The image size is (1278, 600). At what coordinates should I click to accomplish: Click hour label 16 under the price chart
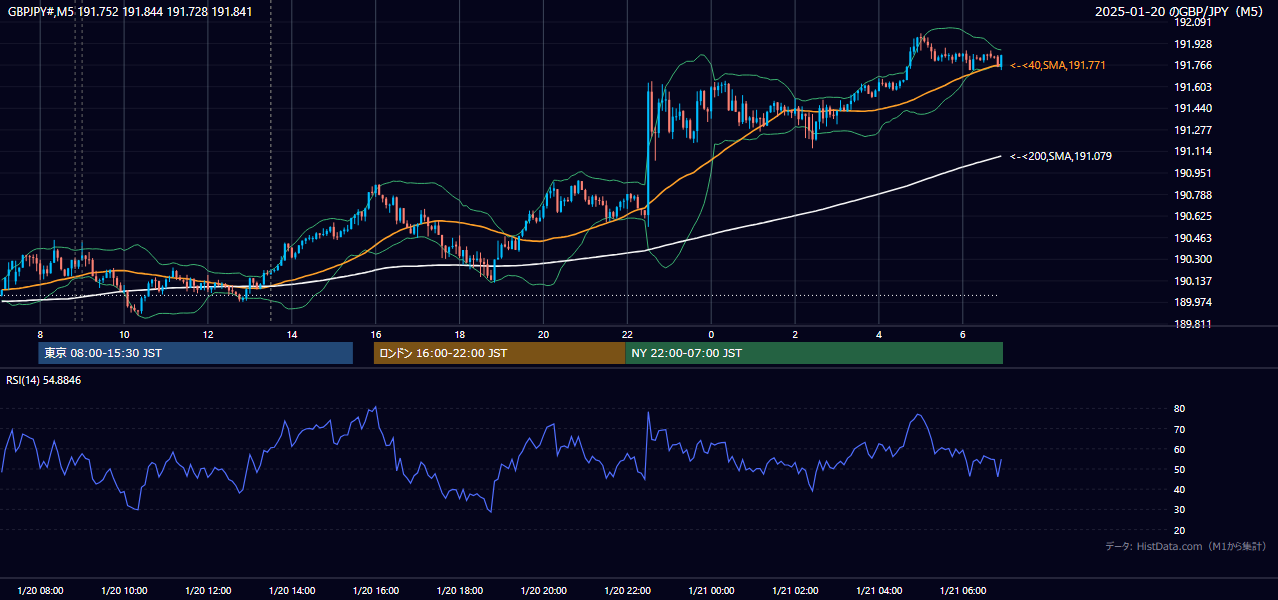376,334
